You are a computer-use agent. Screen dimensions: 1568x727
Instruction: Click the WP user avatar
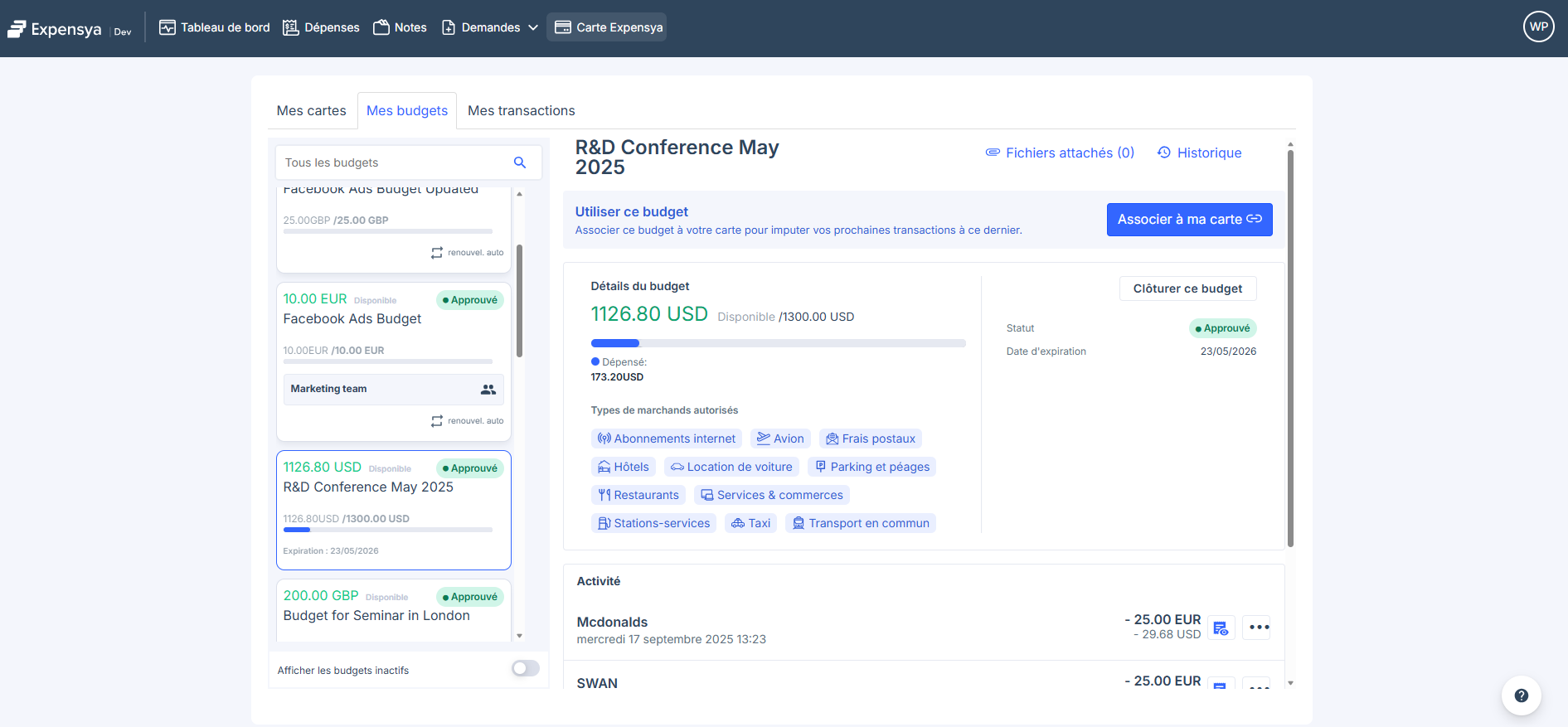tap(1538, 27)
